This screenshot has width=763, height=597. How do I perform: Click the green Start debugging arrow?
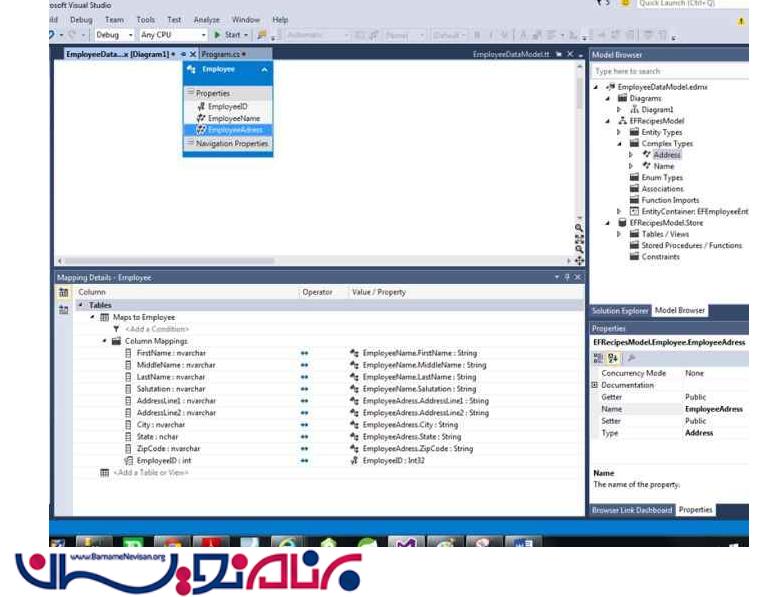coord(217,35)
